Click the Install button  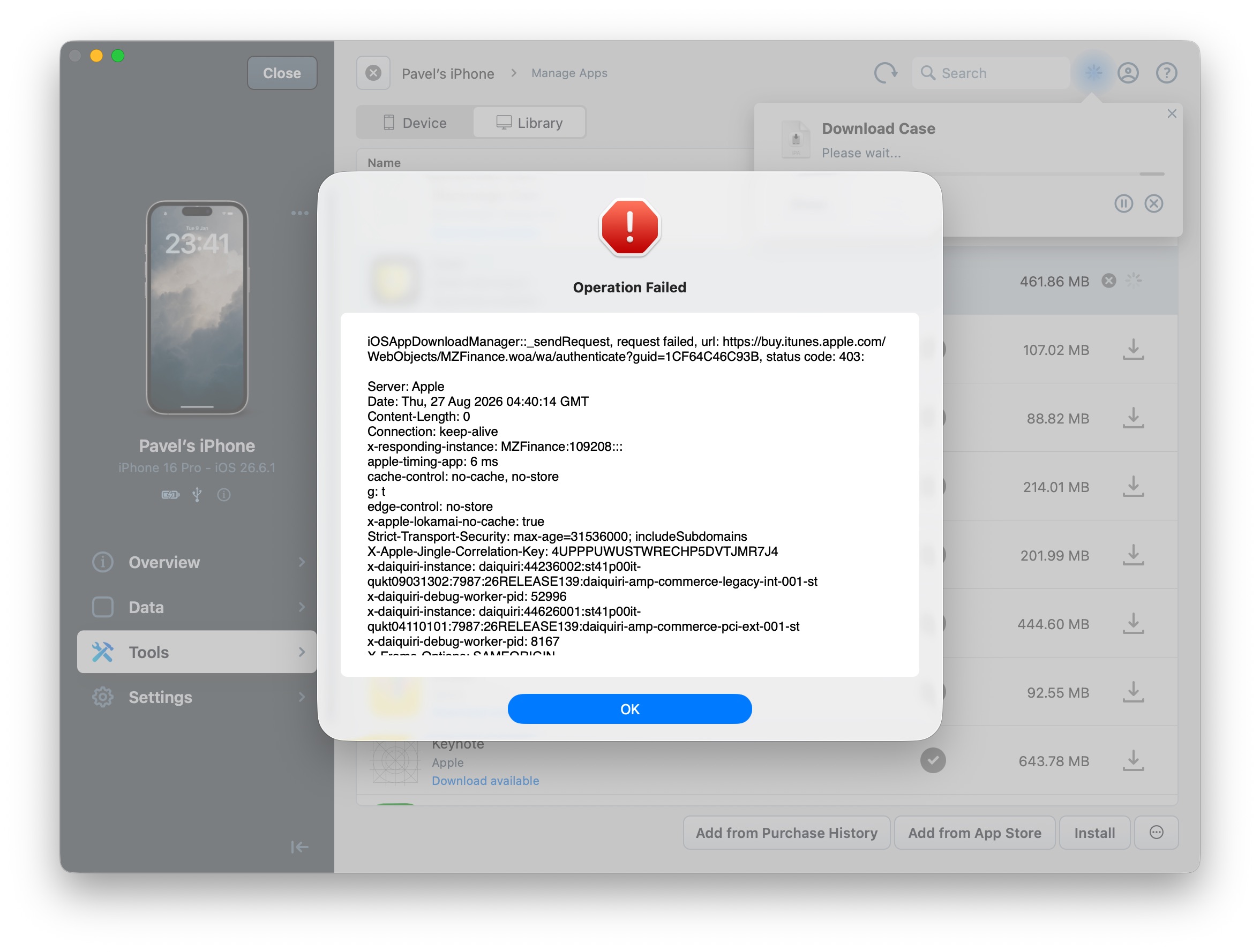1094,833
